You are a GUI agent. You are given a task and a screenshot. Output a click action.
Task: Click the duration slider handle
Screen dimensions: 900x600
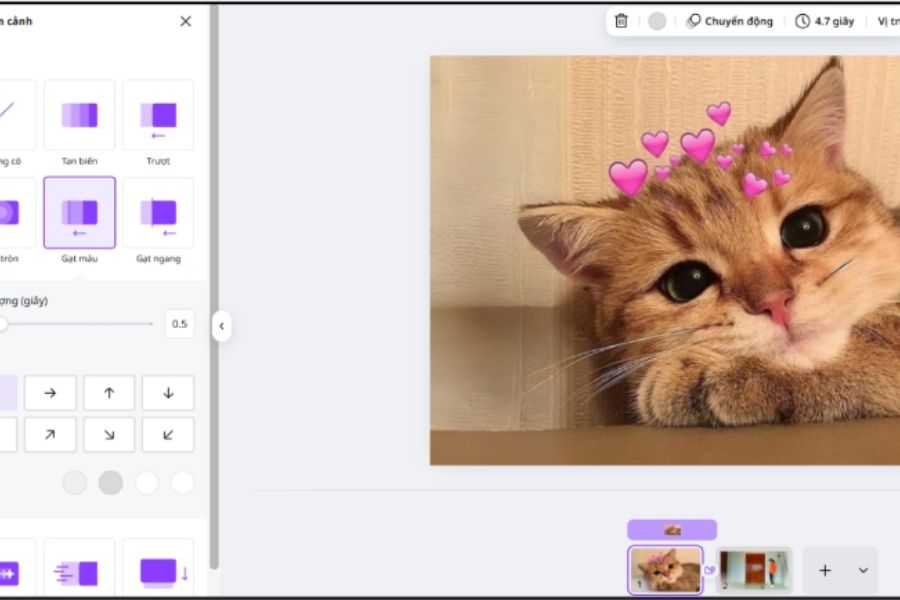[3, 324]
